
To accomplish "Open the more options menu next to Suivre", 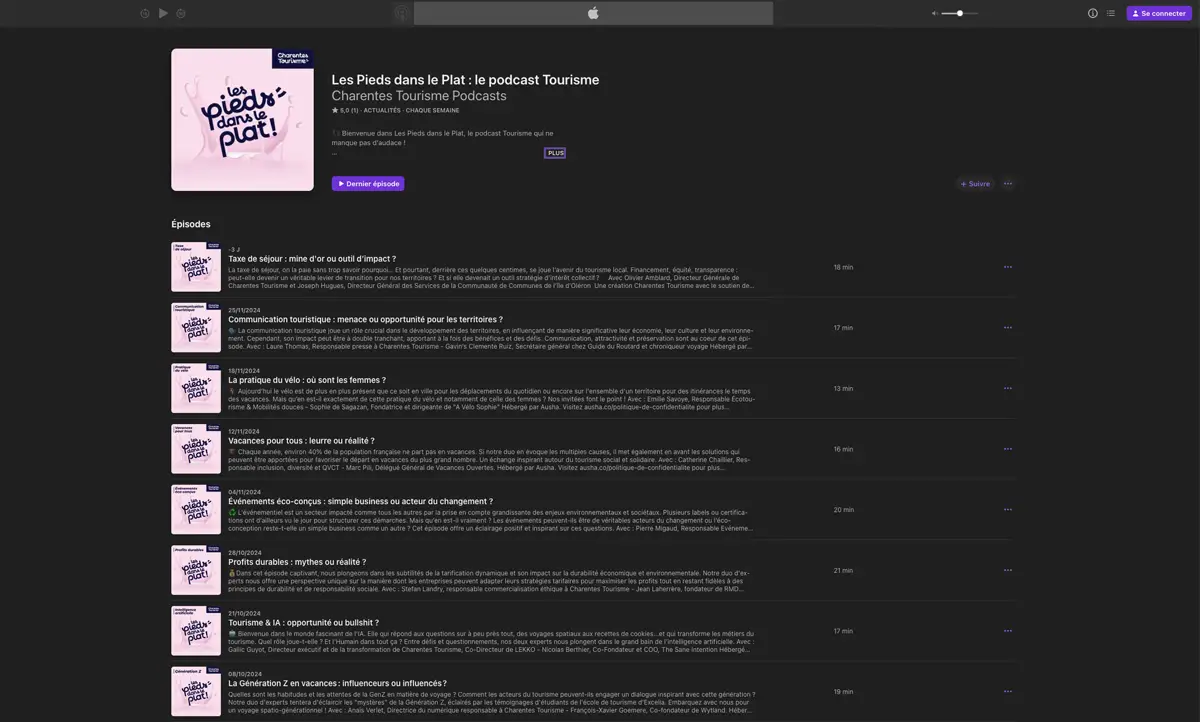I will tap(1008, 184).
